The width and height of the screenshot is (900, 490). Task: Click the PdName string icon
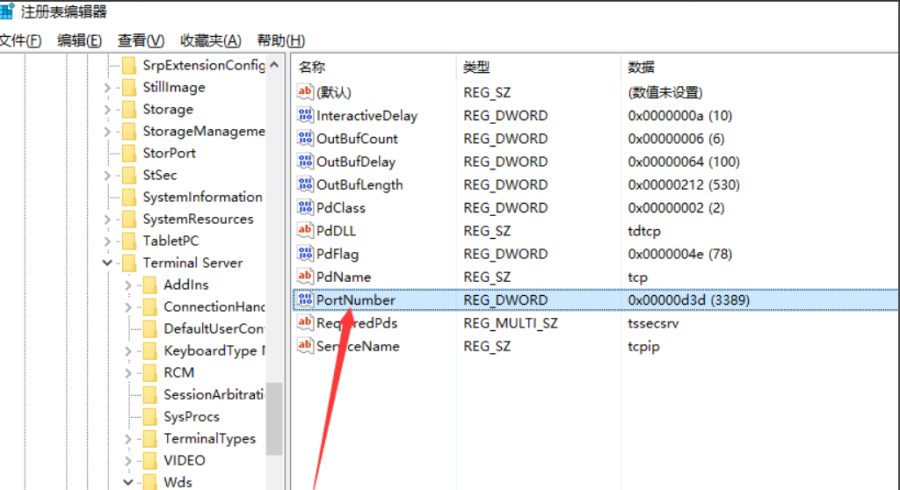coord(306,277)
